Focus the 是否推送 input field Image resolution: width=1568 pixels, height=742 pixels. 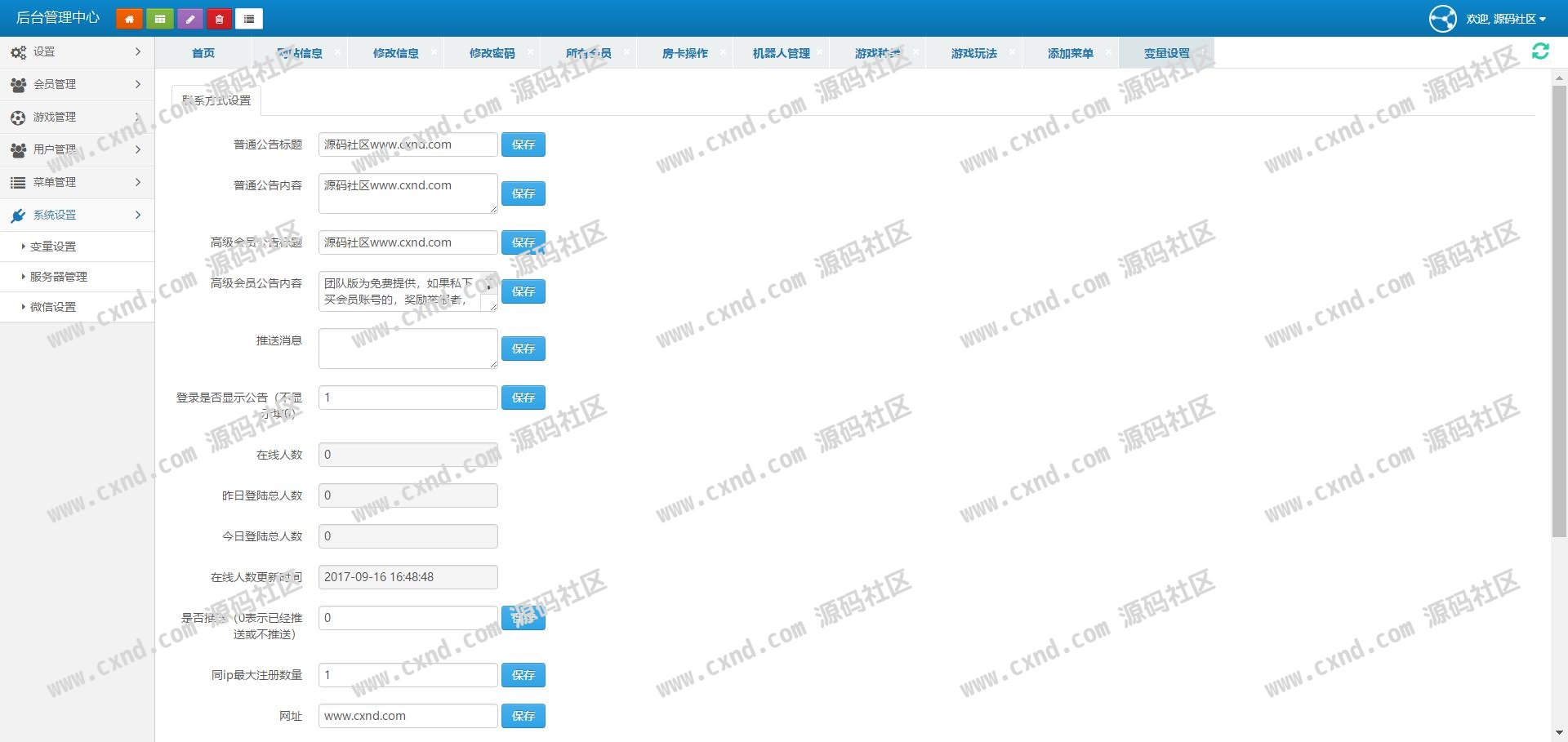coord(408,618)
